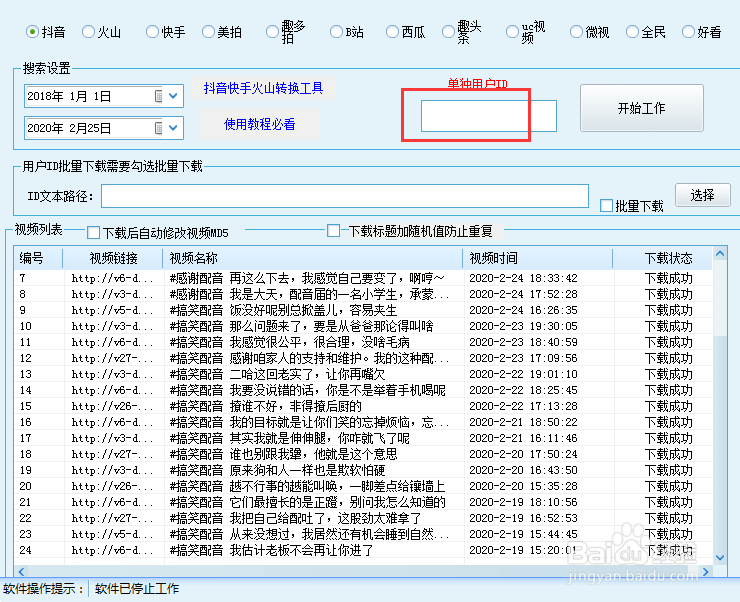Click the 开始工作 button
This screenshot has height=602, width=740.
642,108
